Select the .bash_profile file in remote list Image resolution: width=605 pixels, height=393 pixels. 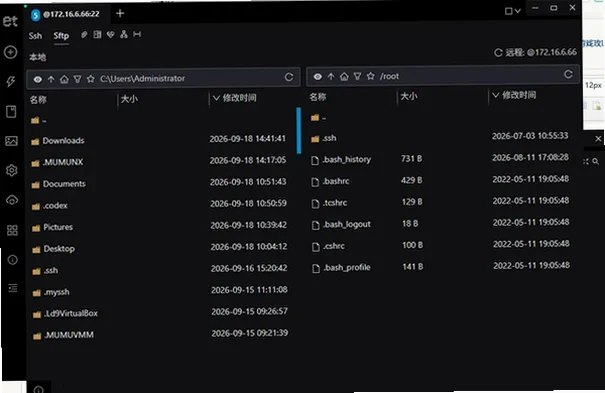tap(443, 267)
